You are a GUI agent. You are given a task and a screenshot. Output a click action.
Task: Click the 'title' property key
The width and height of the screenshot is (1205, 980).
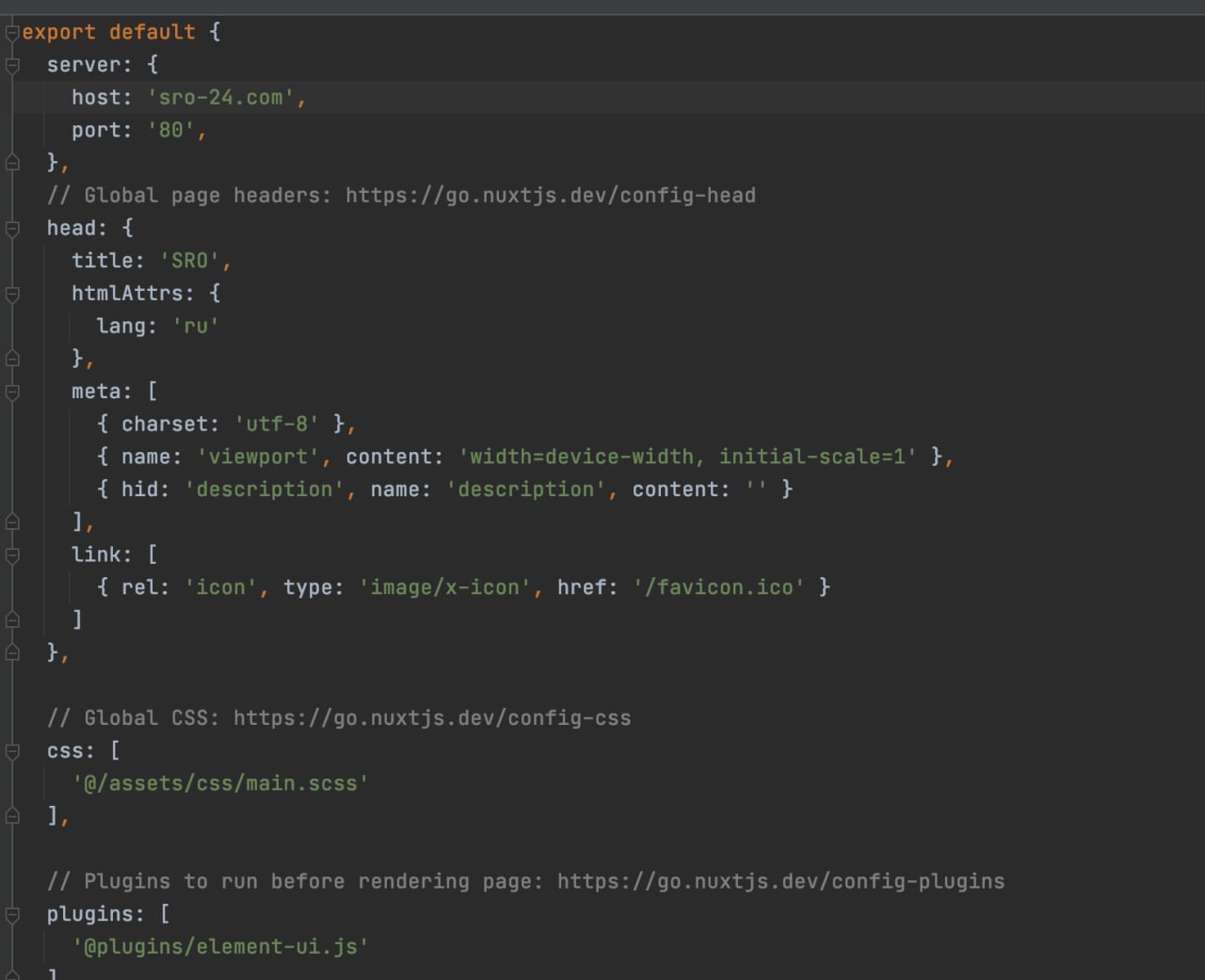(103, 261)
